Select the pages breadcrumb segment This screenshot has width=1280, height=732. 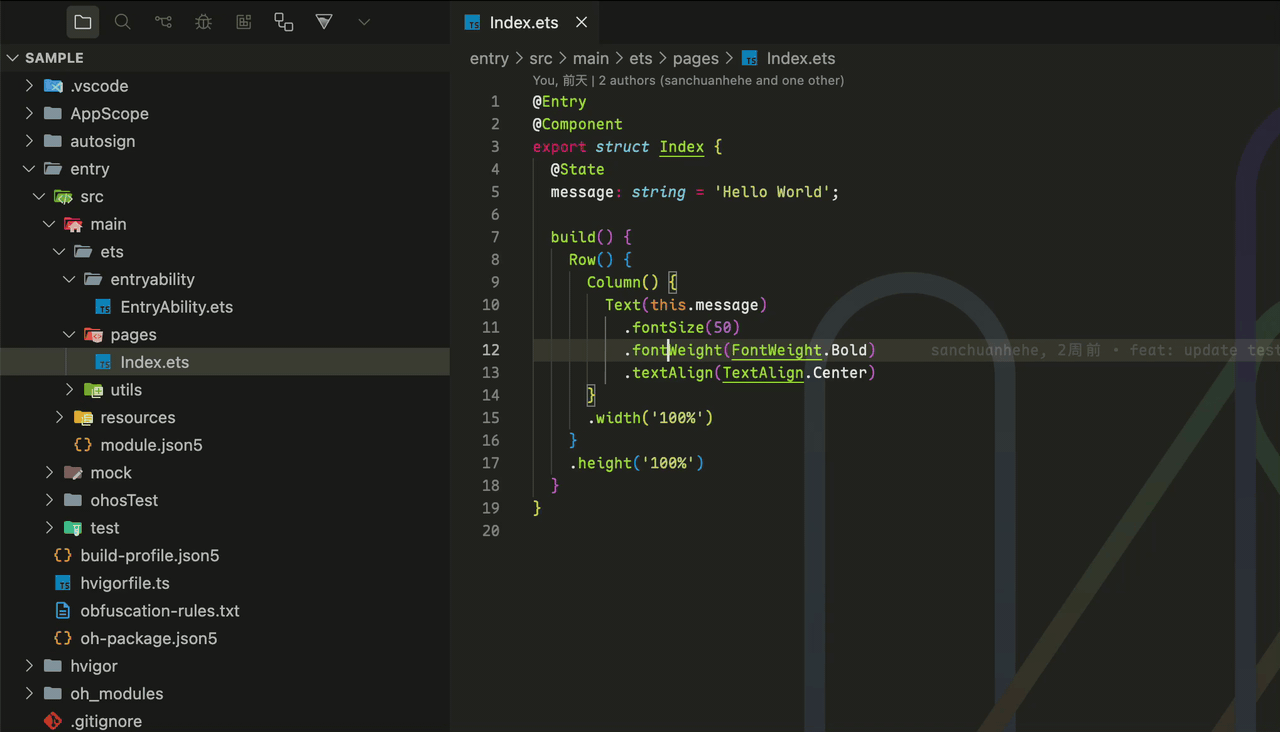(696, 58)
